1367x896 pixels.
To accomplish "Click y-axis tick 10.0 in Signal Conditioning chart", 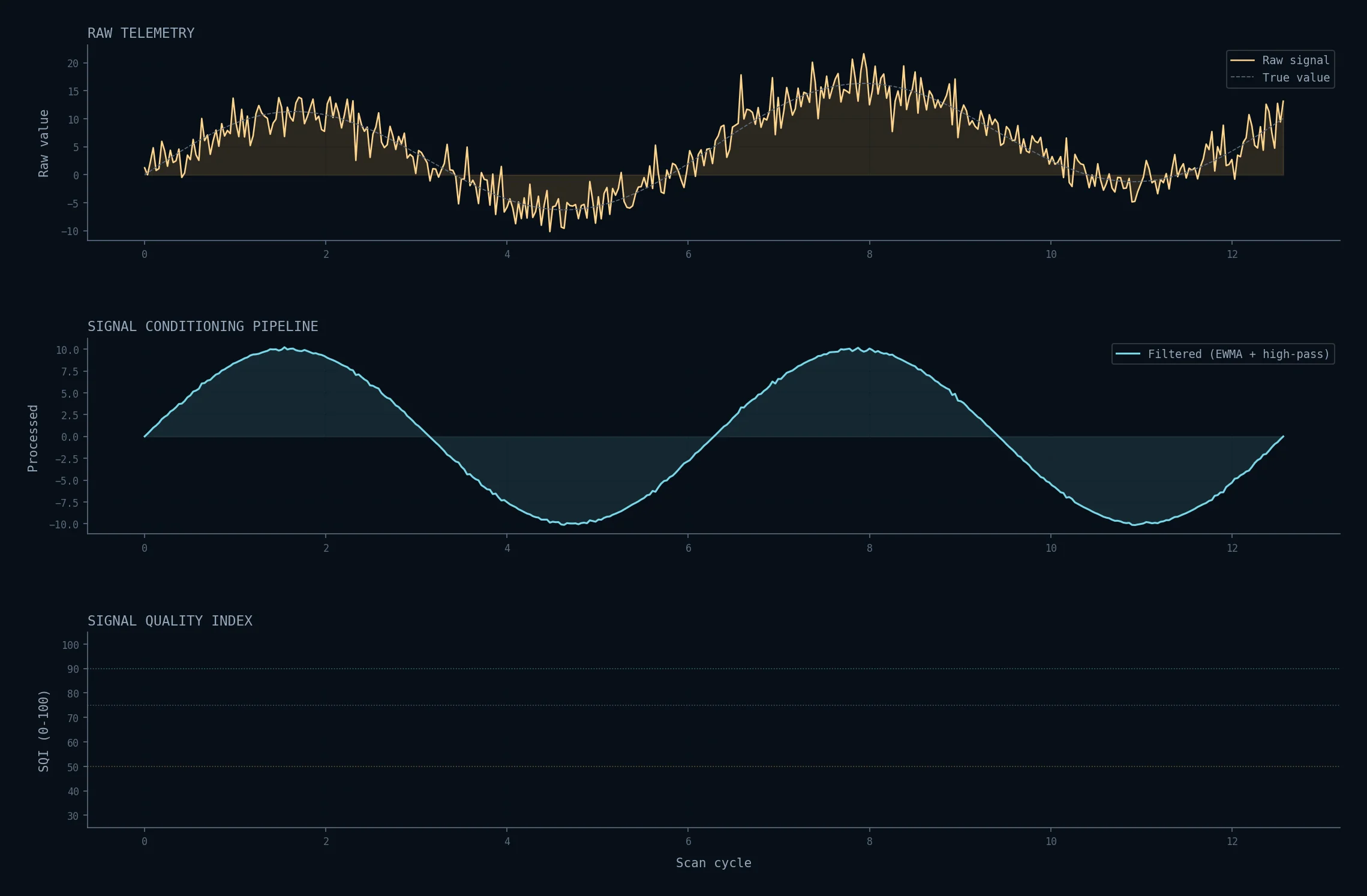I will coord(67,350).
